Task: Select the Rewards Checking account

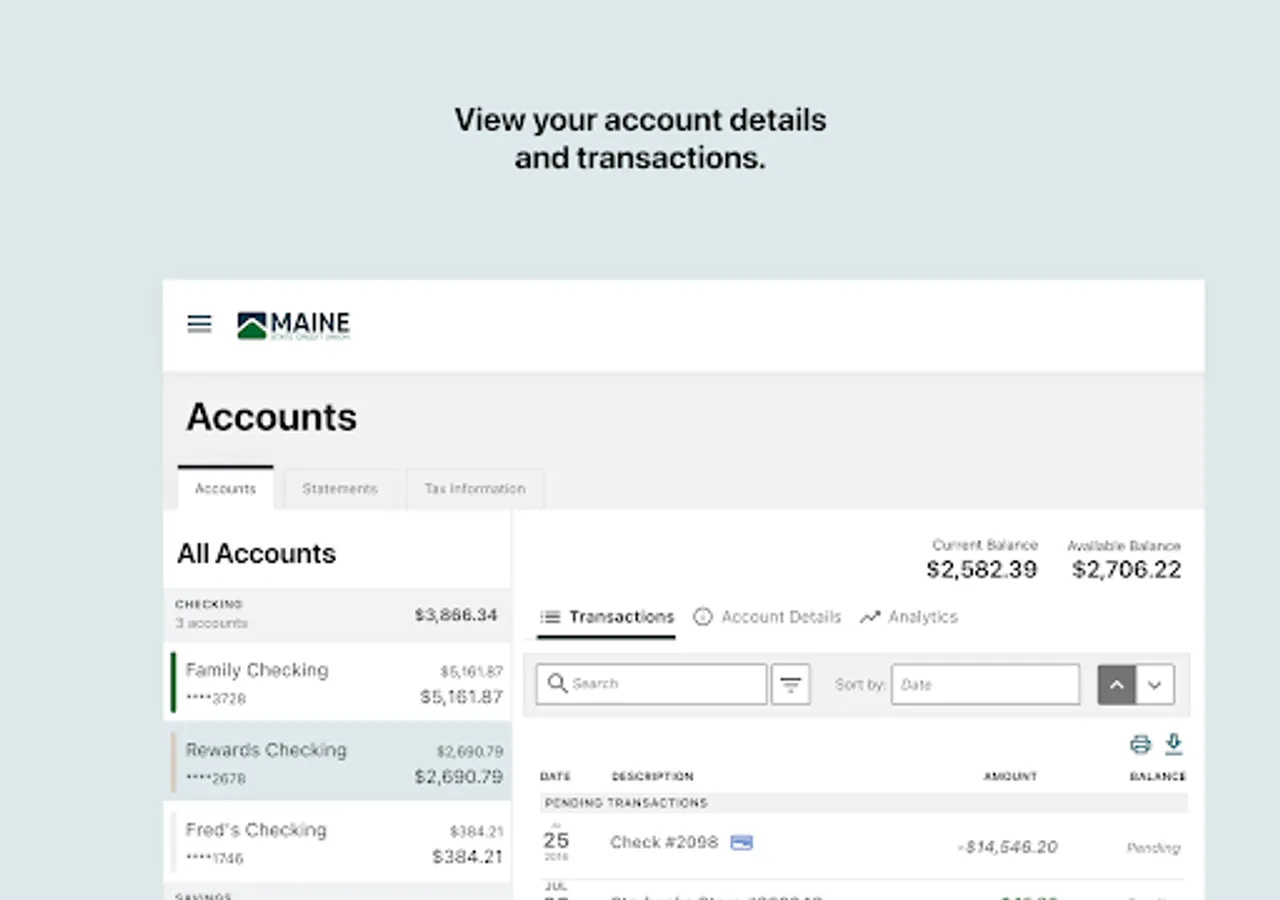Action: [340, 762]
